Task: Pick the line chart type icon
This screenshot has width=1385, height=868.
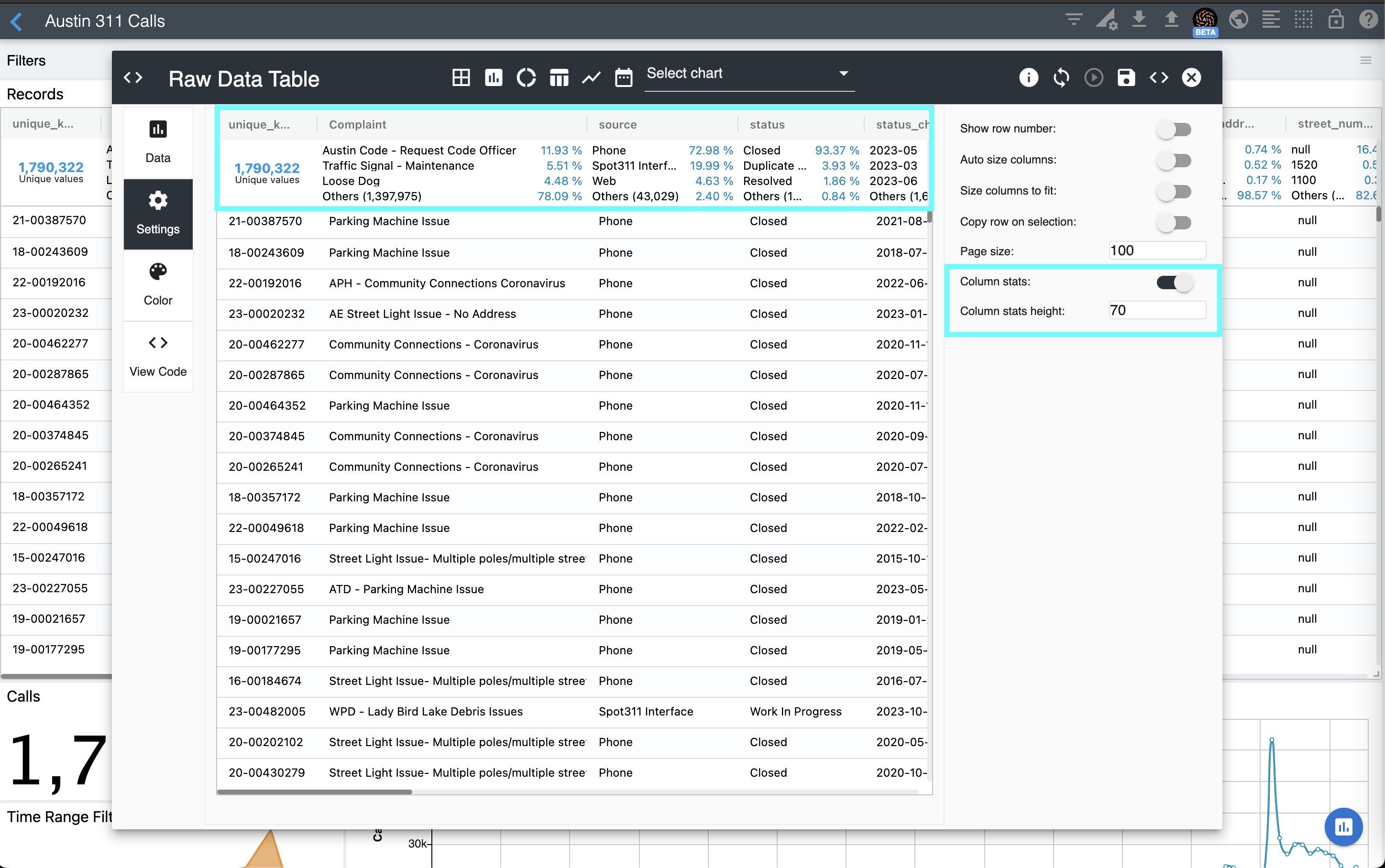Action: tap(591, 77)
